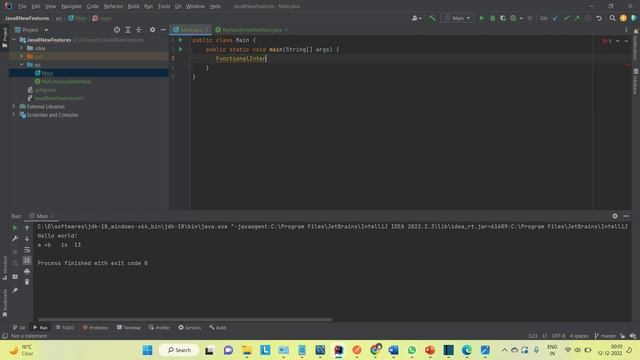Open File Explorer from the taskbar
The width and height of the screenshot is (640, 360).
pos(247,350)
